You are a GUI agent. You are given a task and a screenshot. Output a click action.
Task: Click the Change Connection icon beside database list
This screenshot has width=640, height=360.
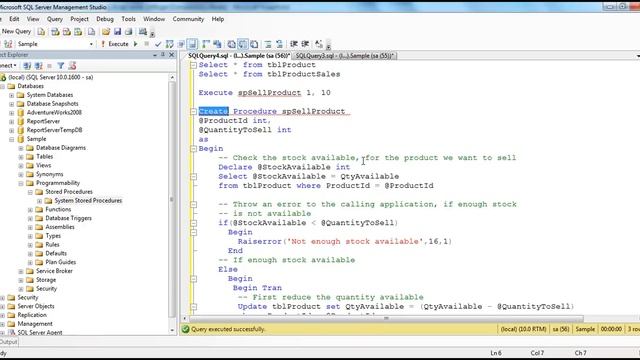click(8, 44)
